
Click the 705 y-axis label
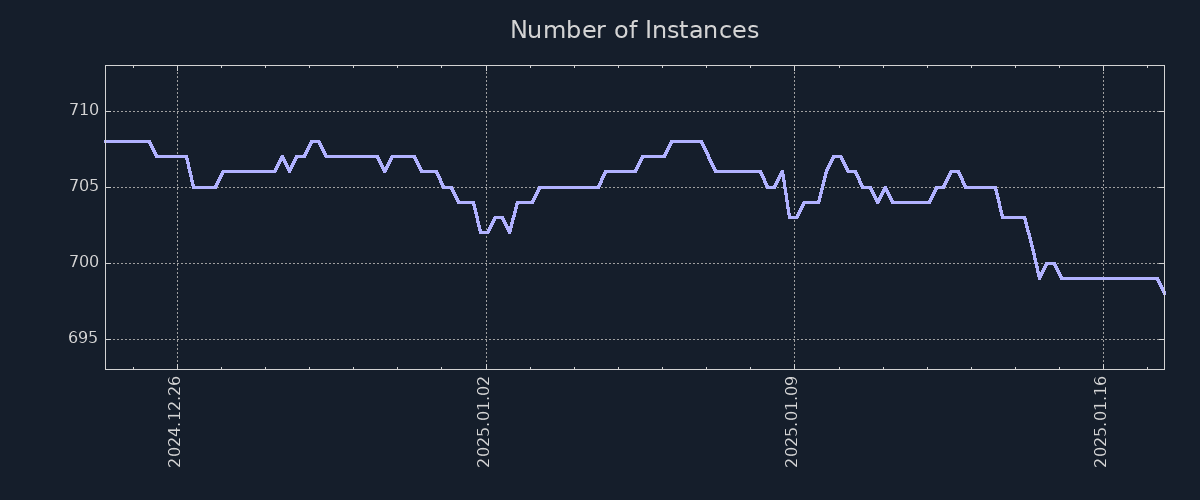coord(84,186)
